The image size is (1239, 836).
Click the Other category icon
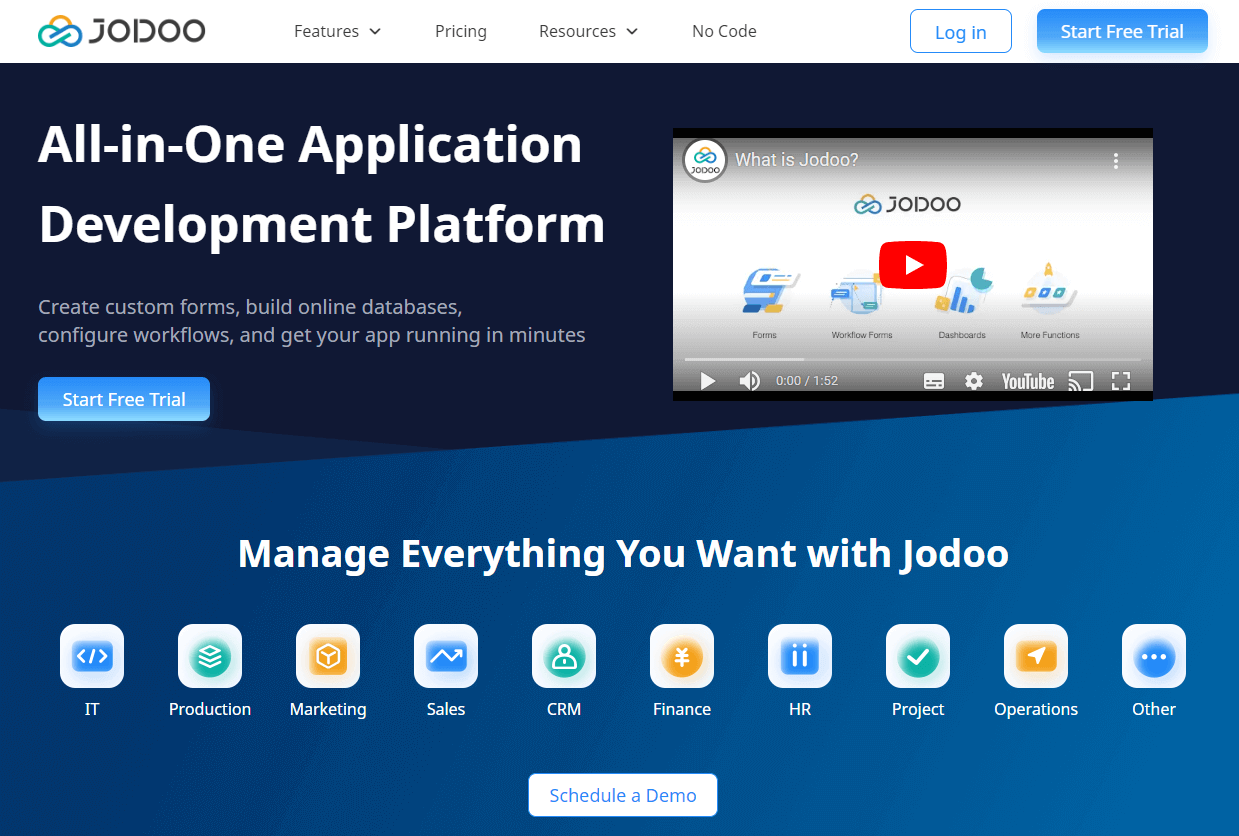click(1154, 656)
